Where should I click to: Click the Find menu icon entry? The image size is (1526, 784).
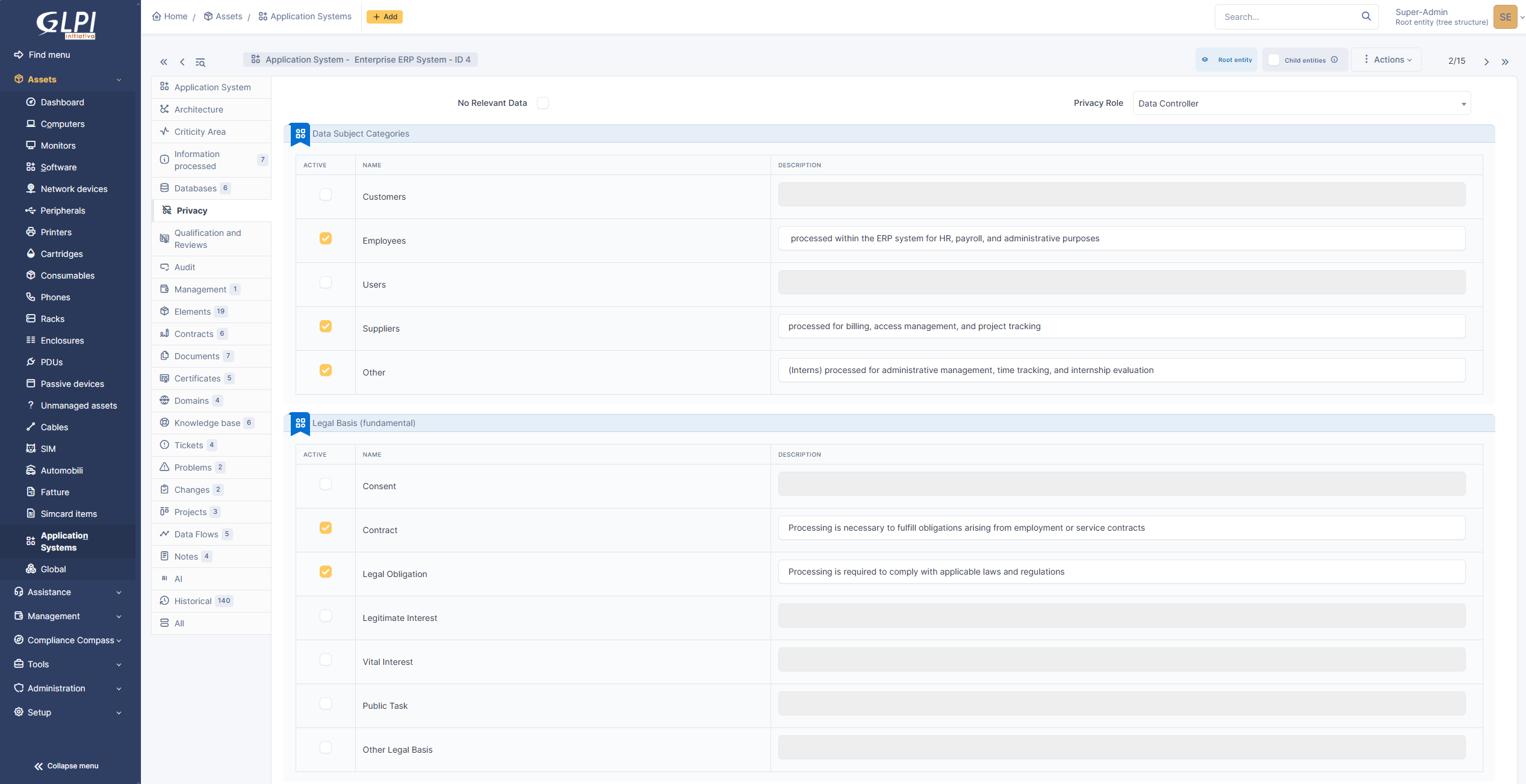pos(42,55)
